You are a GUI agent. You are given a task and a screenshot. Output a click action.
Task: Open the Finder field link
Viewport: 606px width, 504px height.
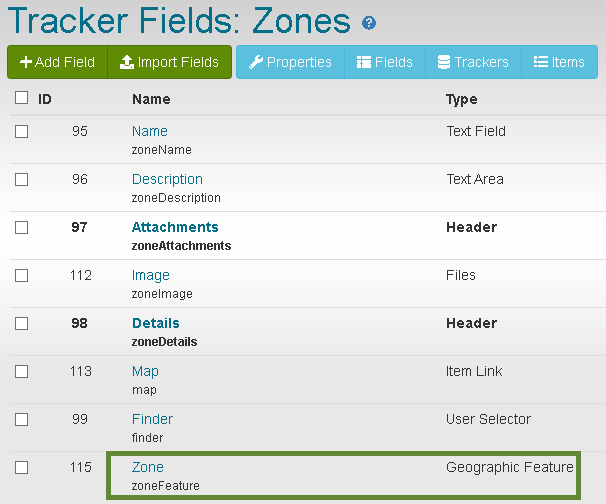(152, 419)
